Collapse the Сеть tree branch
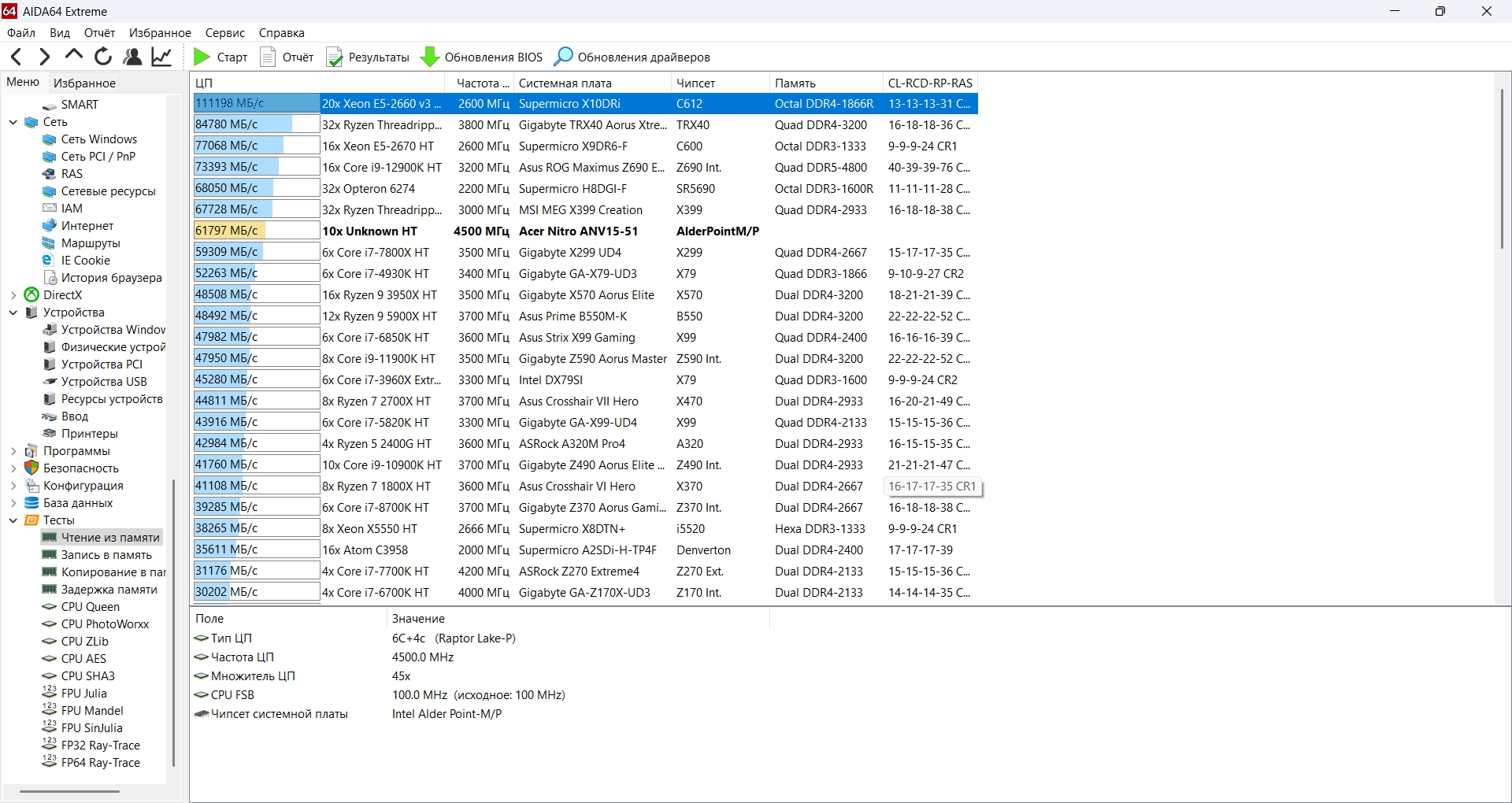1512x803 pixels. click(13, 122)
